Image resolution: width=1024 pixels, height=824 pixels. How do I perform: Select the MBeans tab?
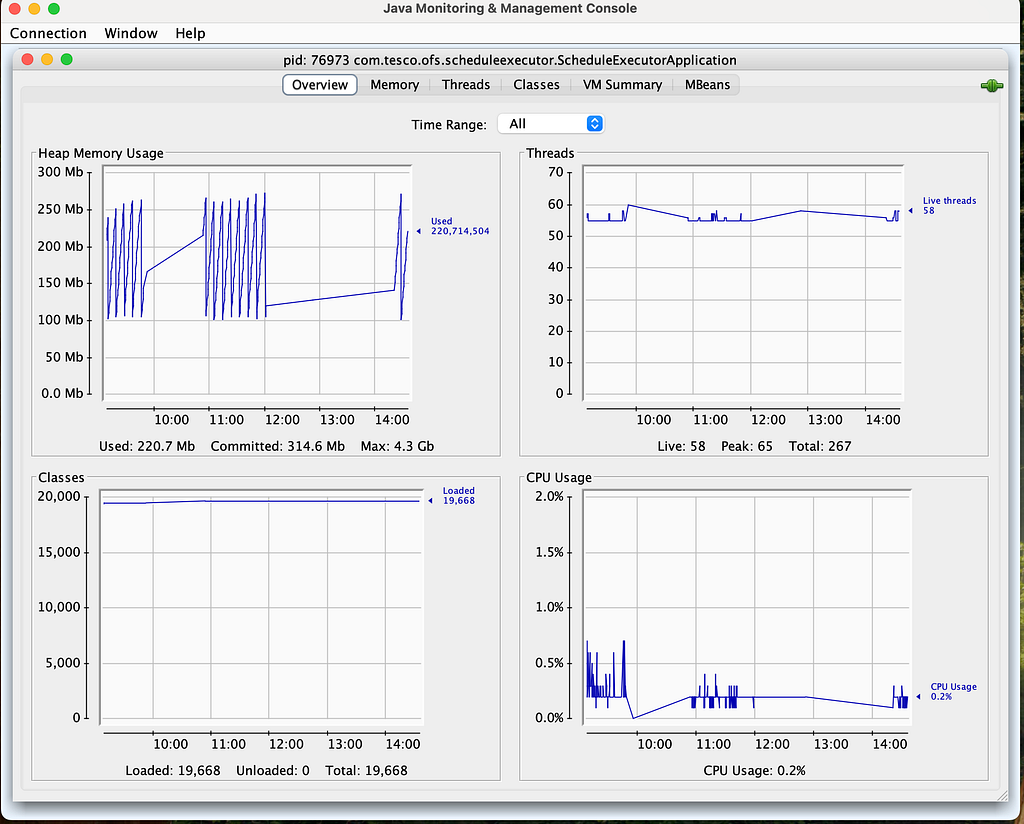click(x=707, y=85)
